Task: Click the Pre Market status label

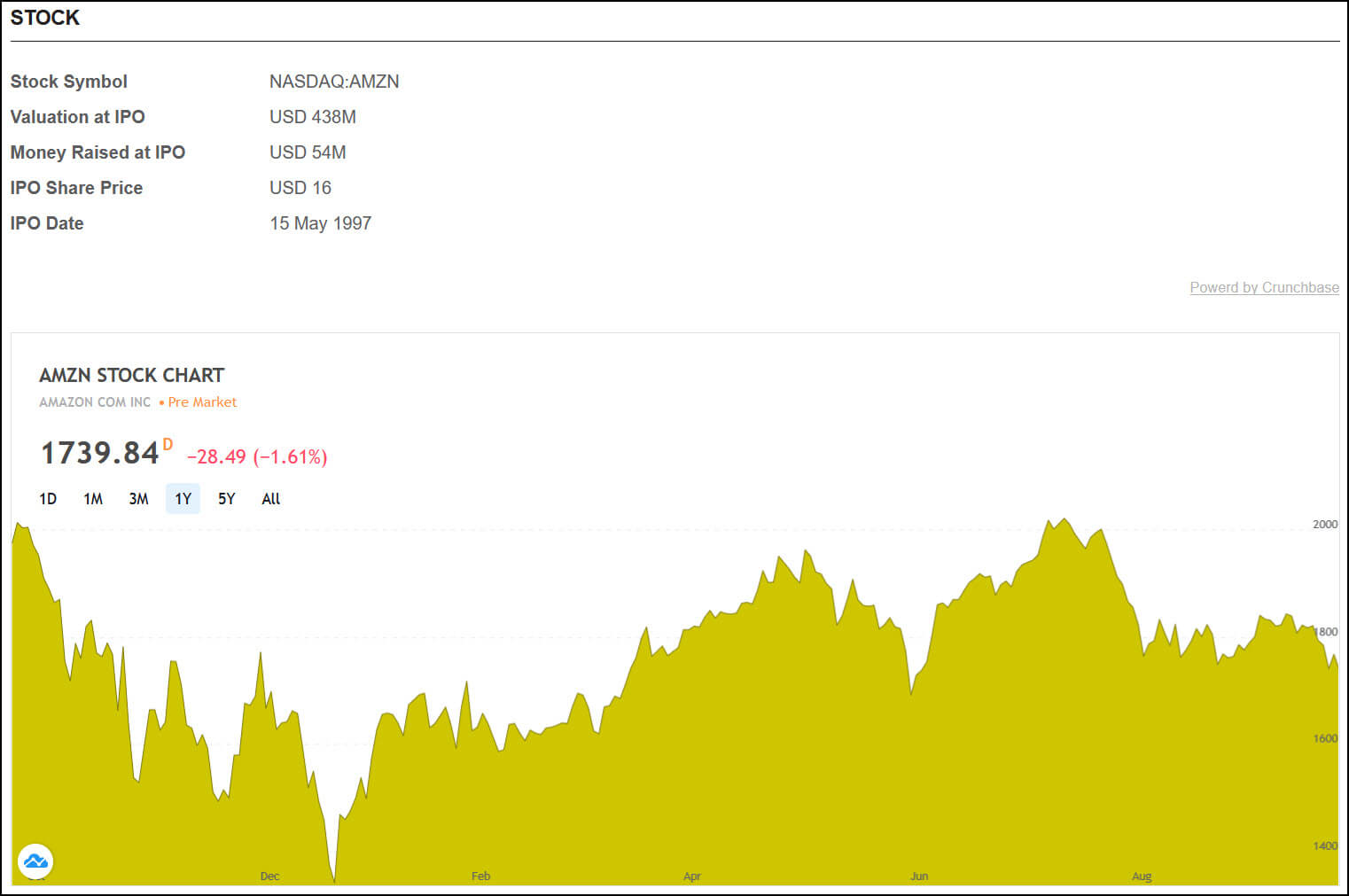Action: pyautogui.click(x=202, y=402)
